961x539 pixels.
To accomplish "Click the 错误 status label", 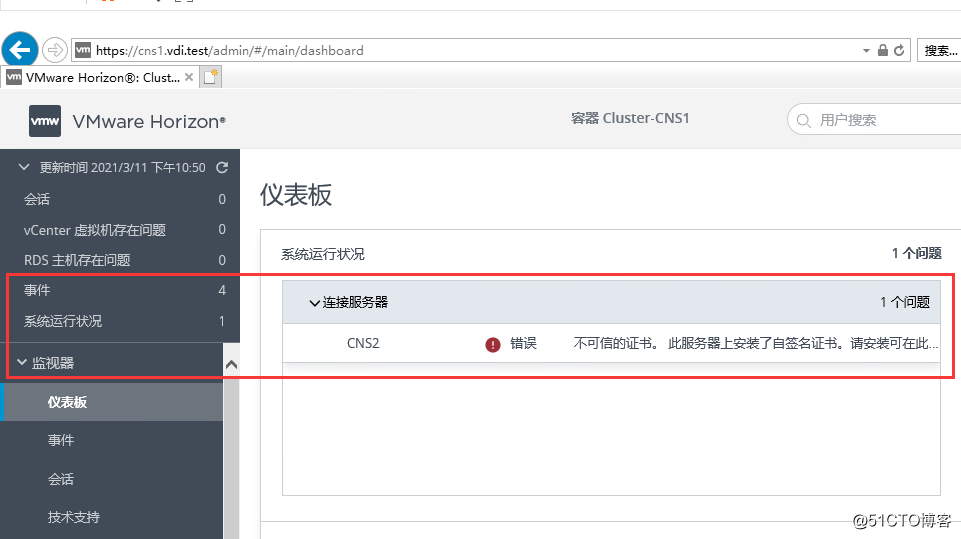I will 523,343.
